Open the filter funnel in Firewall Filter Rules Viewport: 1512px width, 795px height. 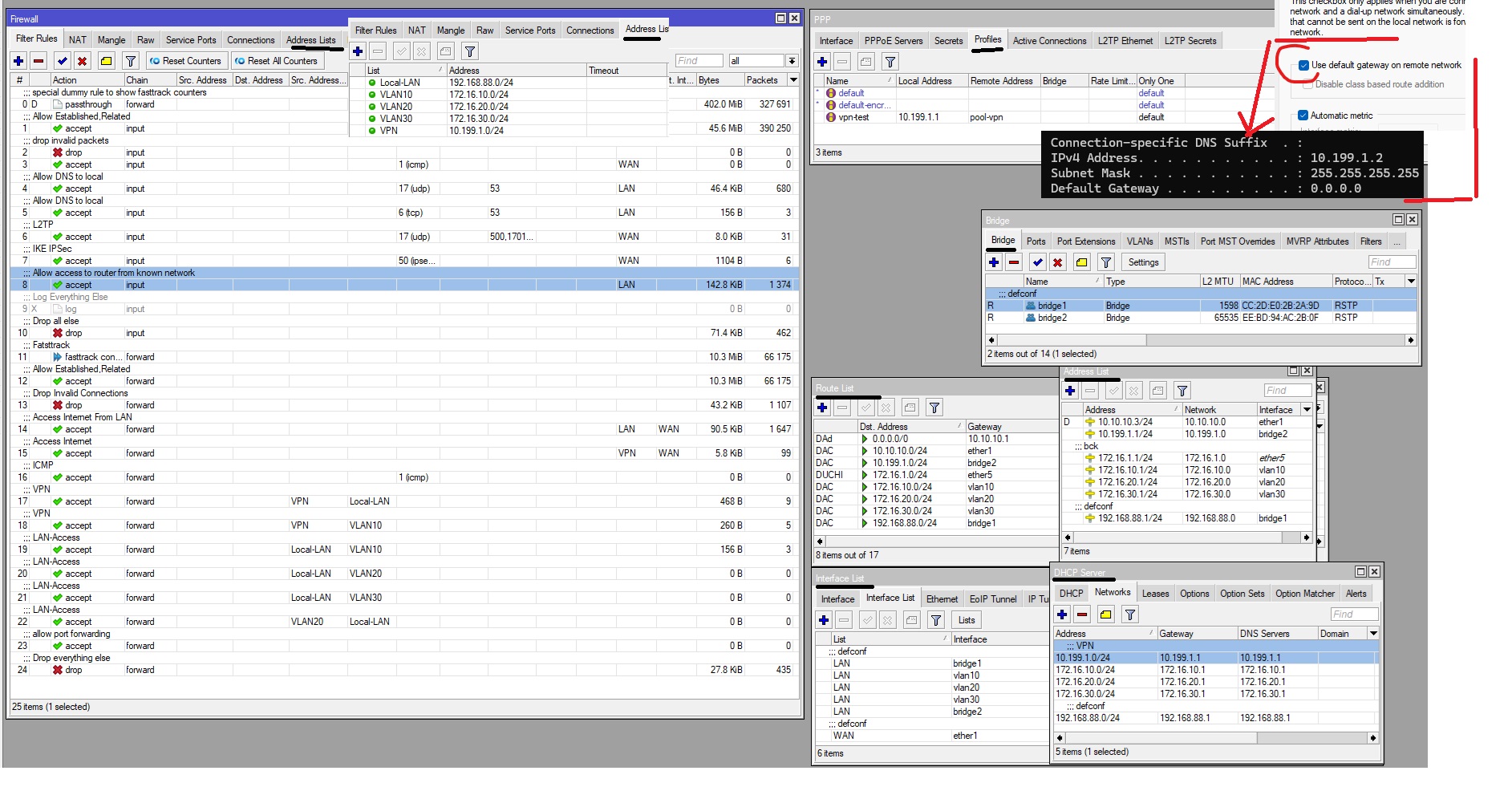[x=131, y=61]
